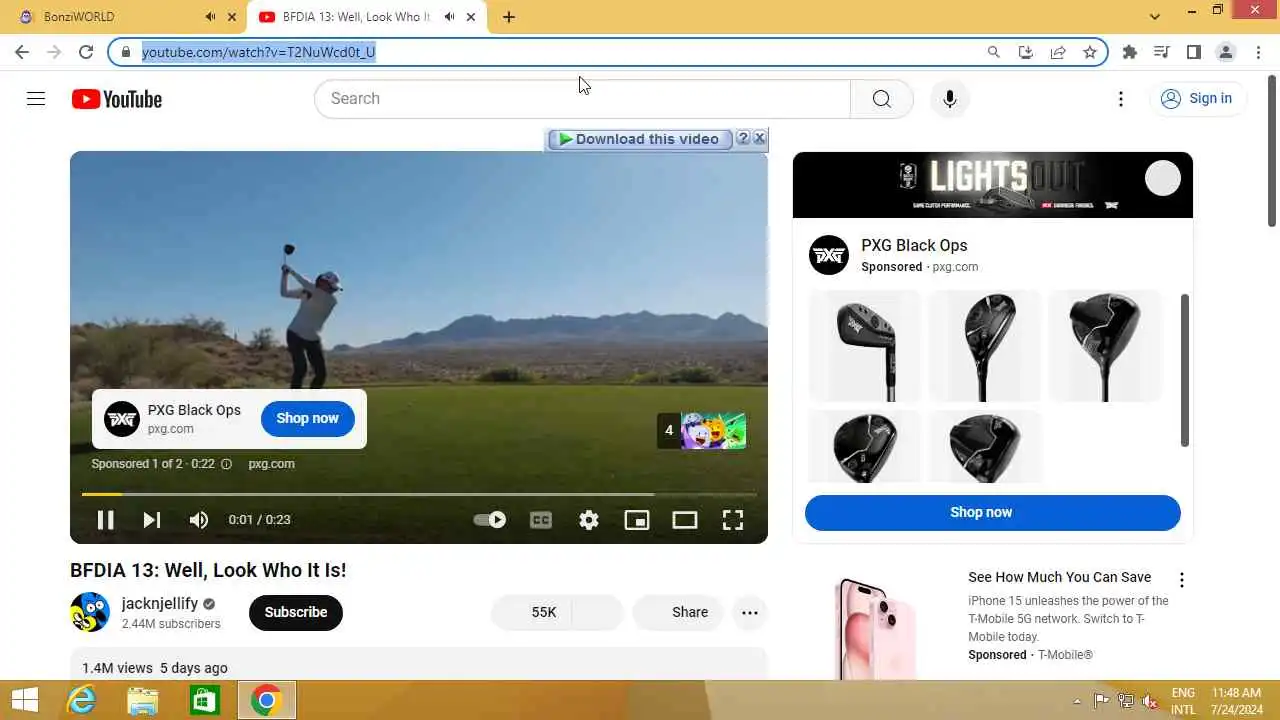Image resolution: width=1280 pixels, height=720 pixels.
Task: Click the sidebar Shop now button
Action: [993, 512]
